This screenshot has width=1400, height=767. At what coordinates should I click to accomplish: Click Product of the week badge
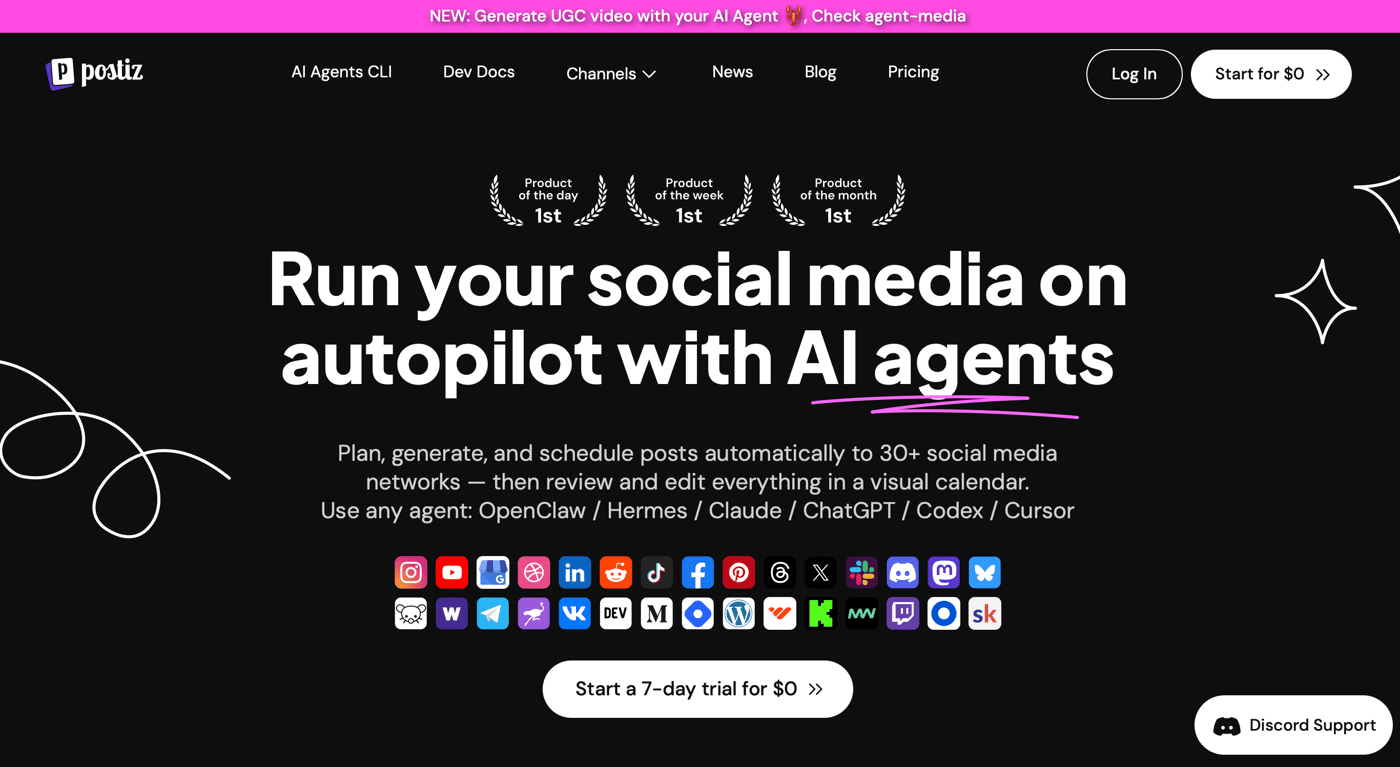click(689, 200)
